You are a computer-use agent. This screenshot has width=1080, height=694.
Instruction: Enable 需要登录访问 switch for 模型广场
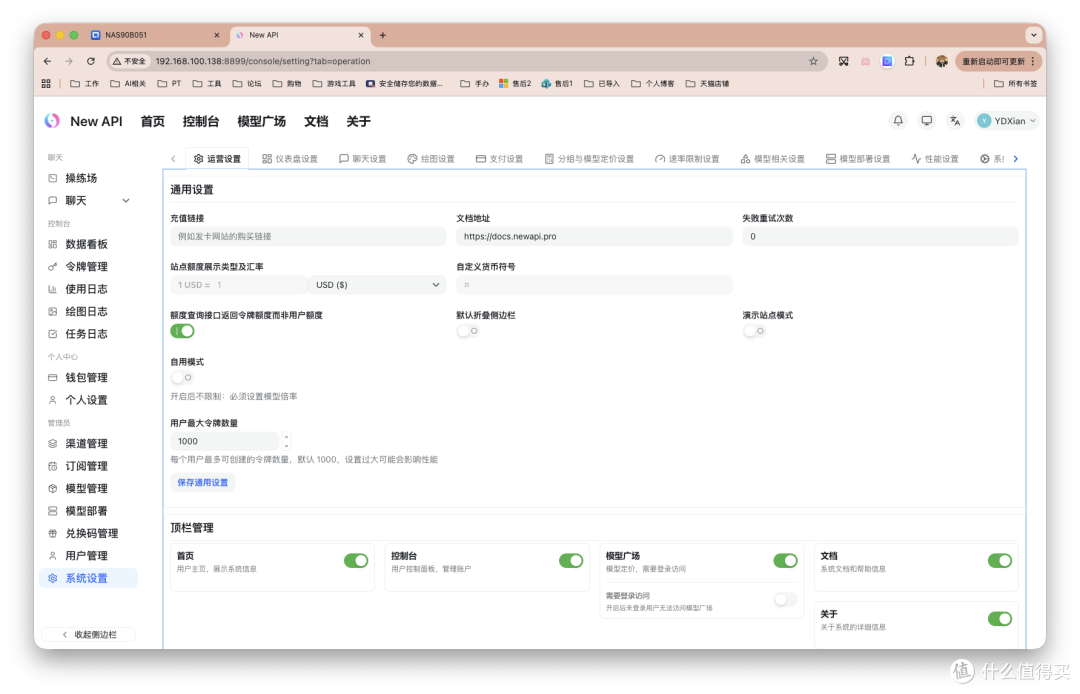(785, 600)
